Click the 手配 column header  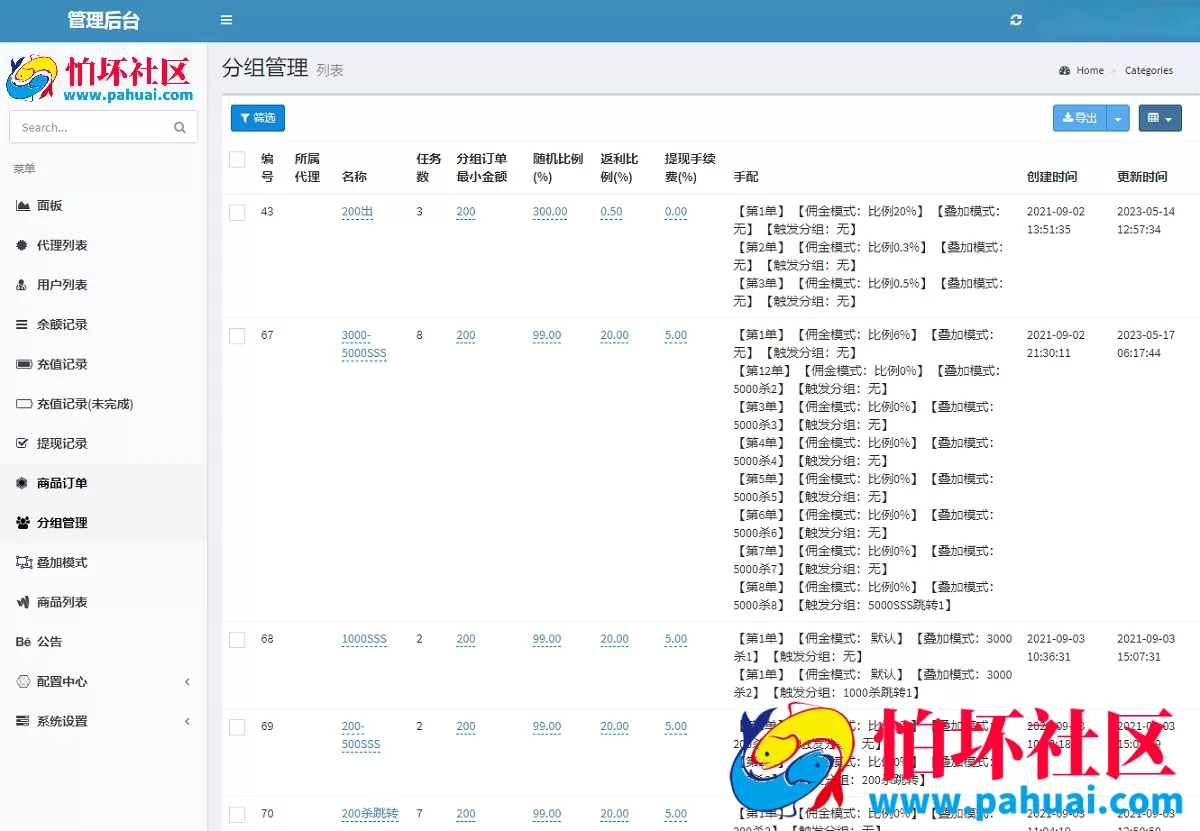pyautogui.click(x=746, y=176)
